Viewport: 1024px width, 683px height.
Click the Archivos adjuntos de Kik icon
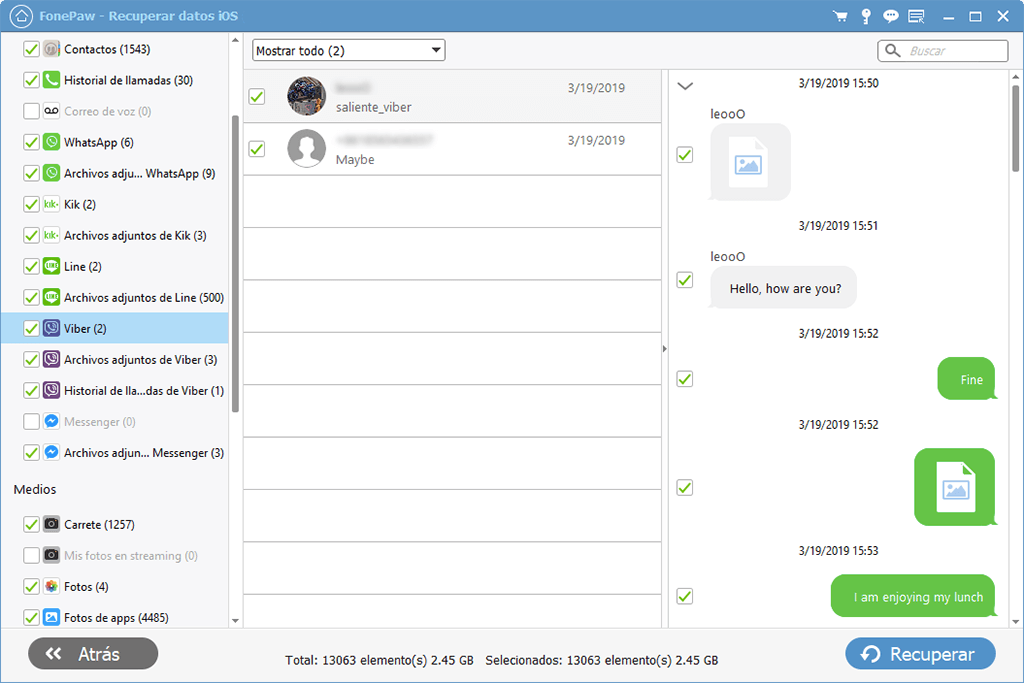point(52,235)
